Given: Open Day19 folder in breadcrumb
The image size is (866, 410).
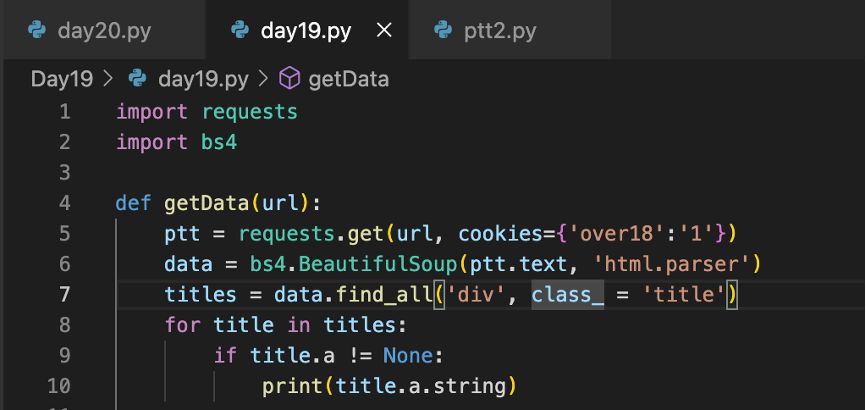Looking at the screenshot, I should [x=62, y=79].
